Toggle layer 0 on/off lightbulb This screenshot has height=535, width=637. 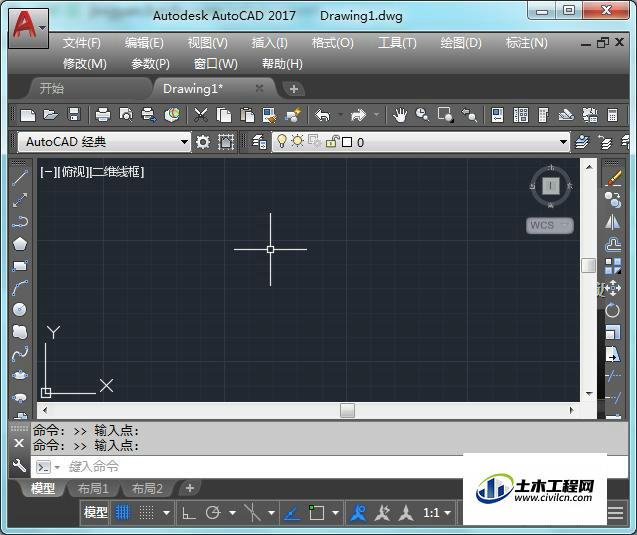(281, 141)
